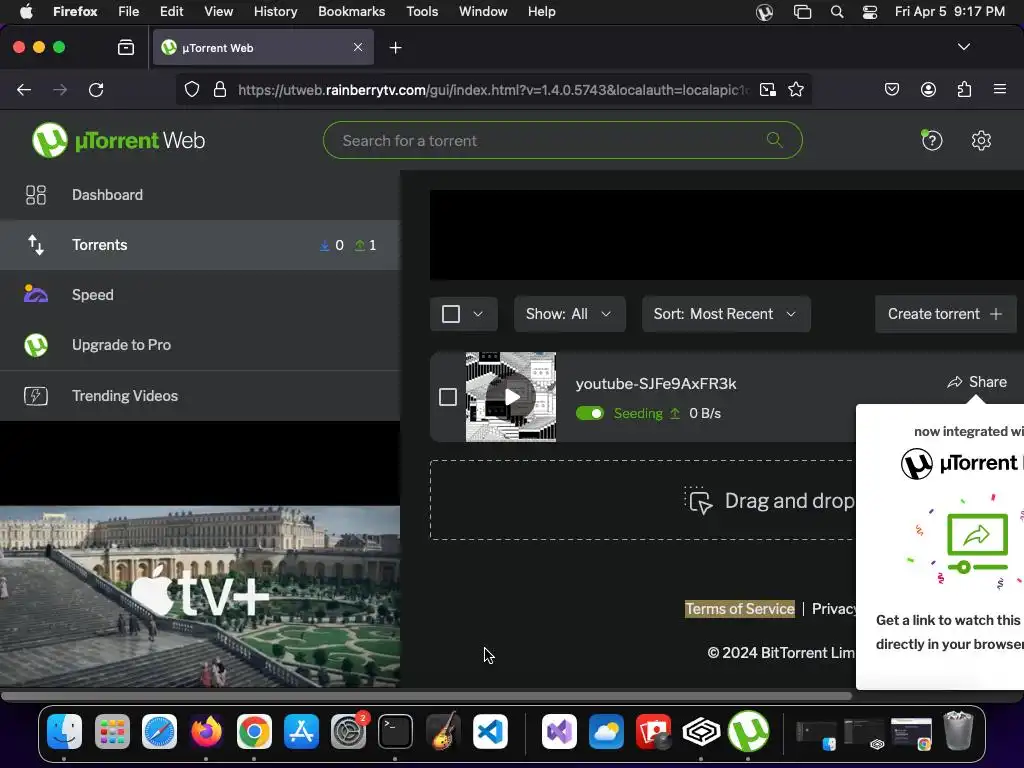Select Upgrade to Pro in sidebar
This screenshot has width=1024, height=768.
point(200,345)
